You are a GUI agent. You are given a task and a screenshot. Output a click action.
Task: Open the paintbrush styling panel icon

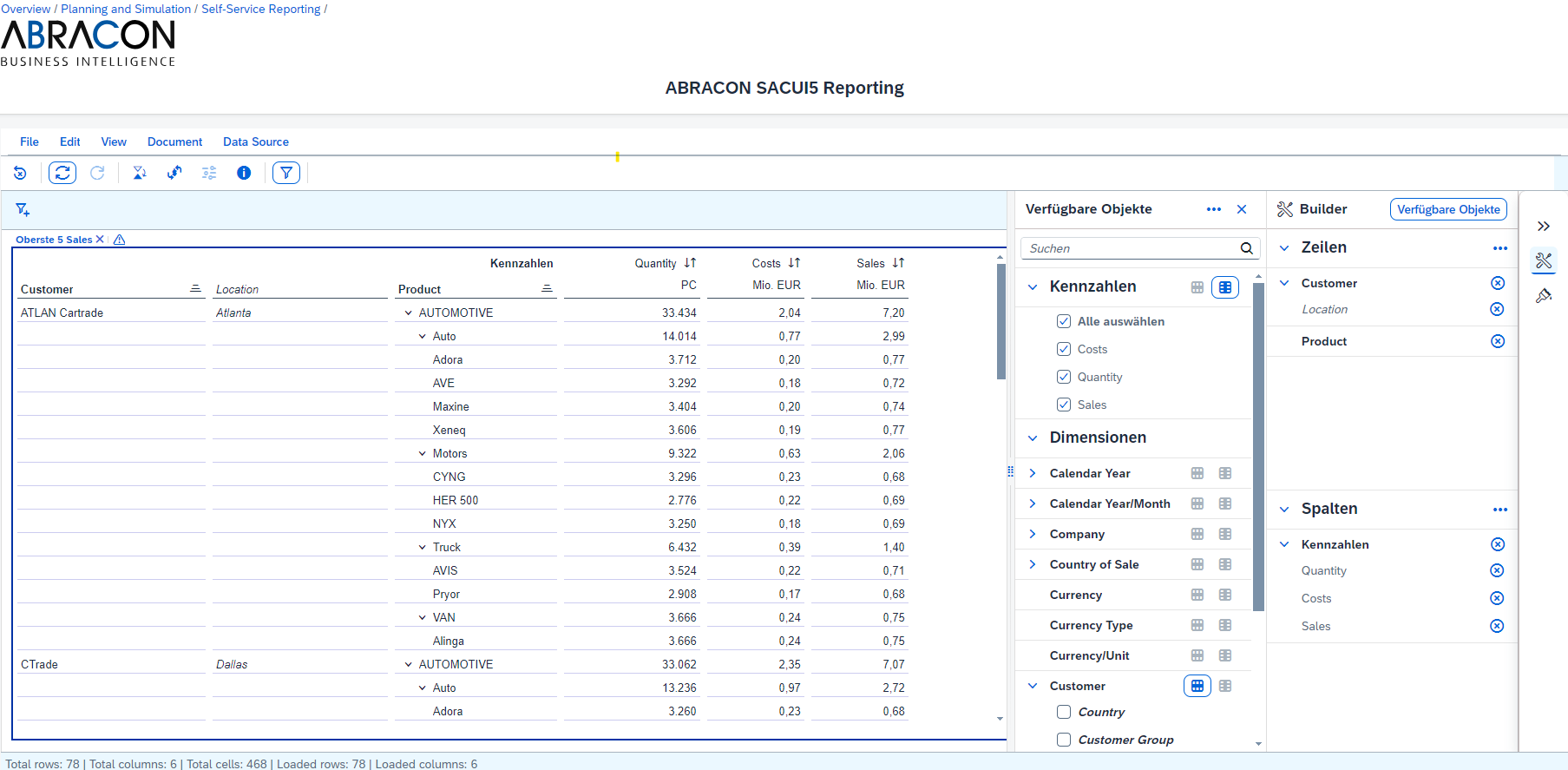tap(1544, 296)
